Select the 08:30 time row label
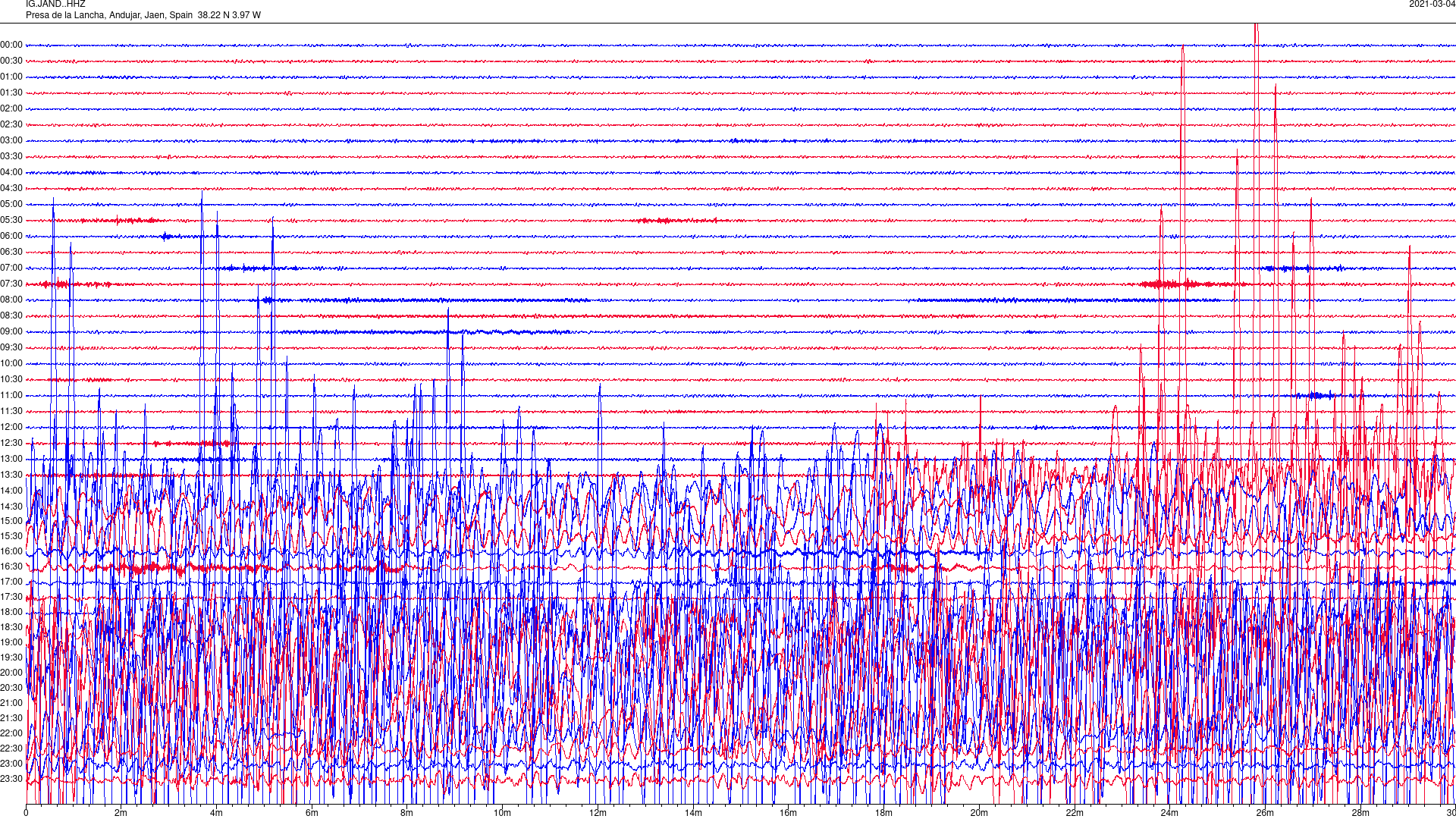This screenshot has width=1456, height=819. (x=11, y=316)
